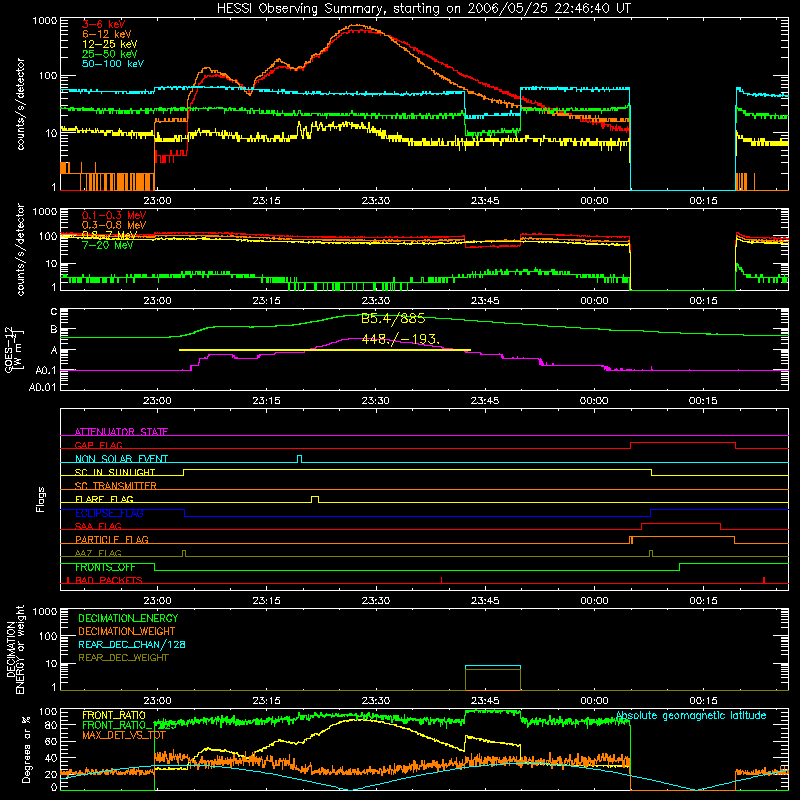Viewport: 800px width, 800px height.
Task: Click the B5.4/885 flare annotation
Action: 393,319
